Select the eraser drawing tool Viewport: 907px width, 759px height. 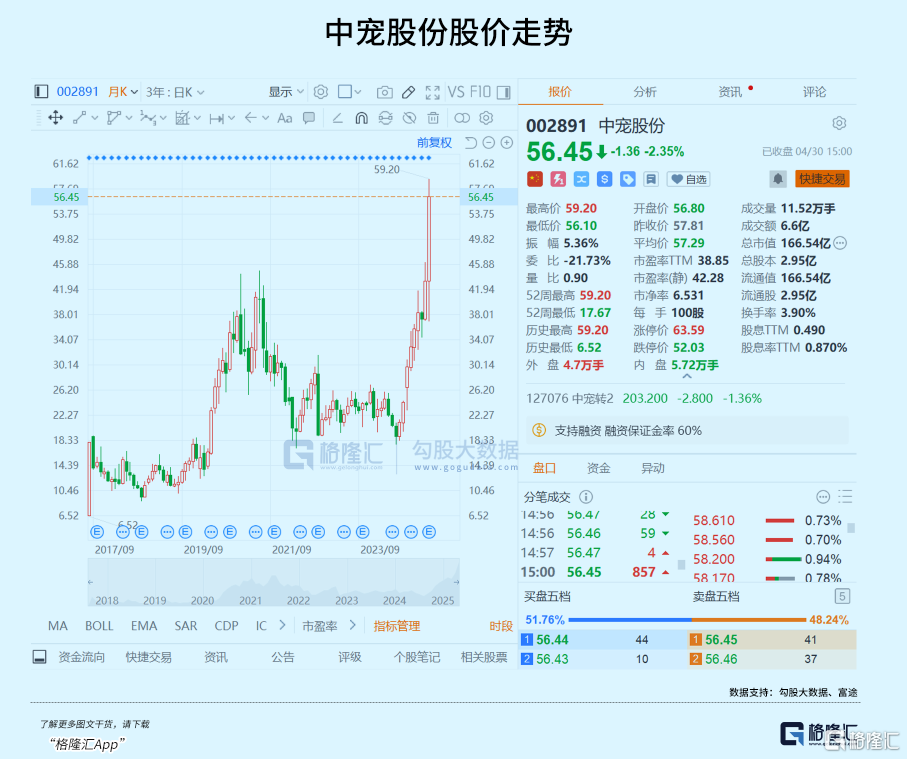338,118
